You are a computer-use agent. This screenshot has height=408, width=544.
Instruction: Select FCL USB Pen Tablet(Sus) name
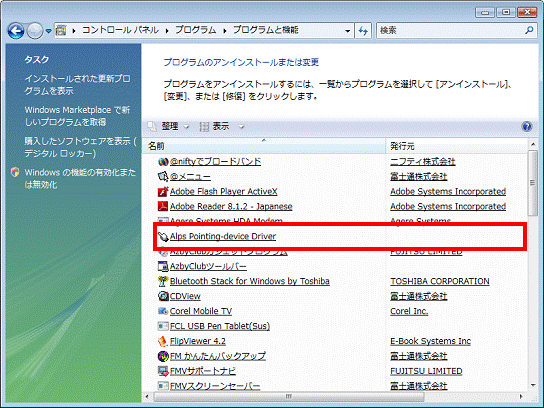coord(220,326)
